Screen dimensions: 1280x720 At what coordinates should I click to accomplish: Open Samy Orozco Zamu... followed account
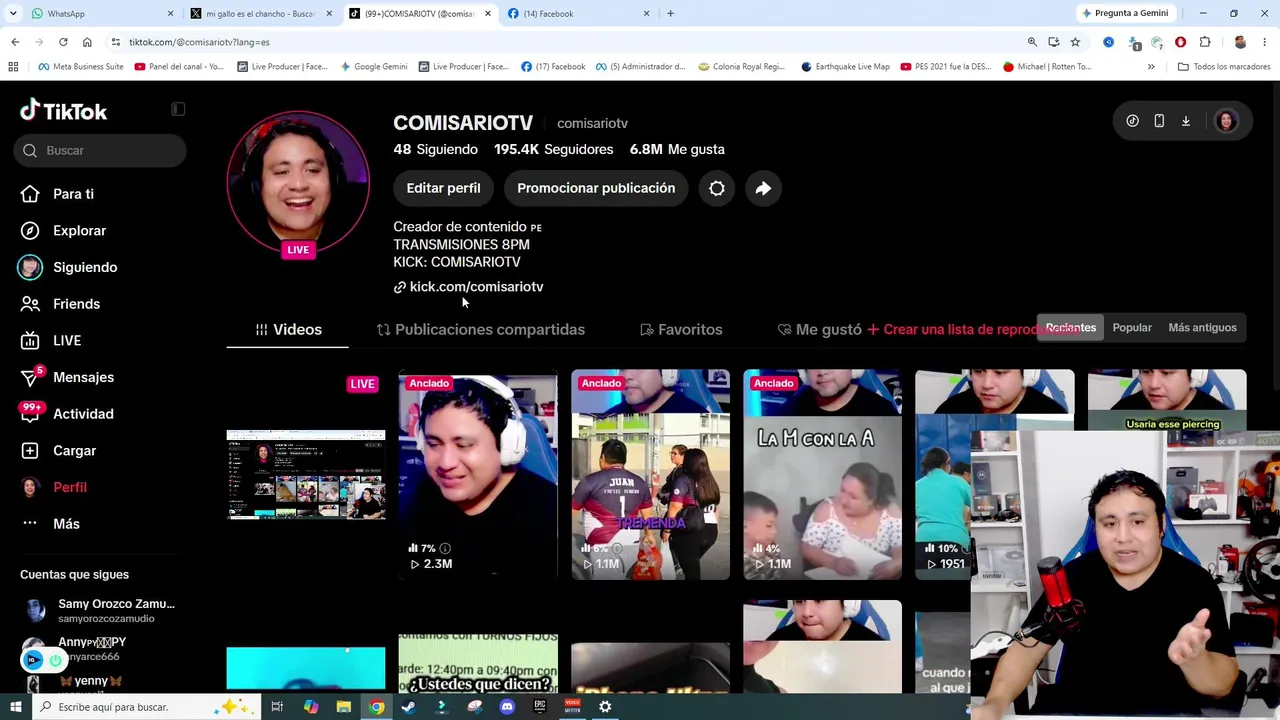point(98,611)
